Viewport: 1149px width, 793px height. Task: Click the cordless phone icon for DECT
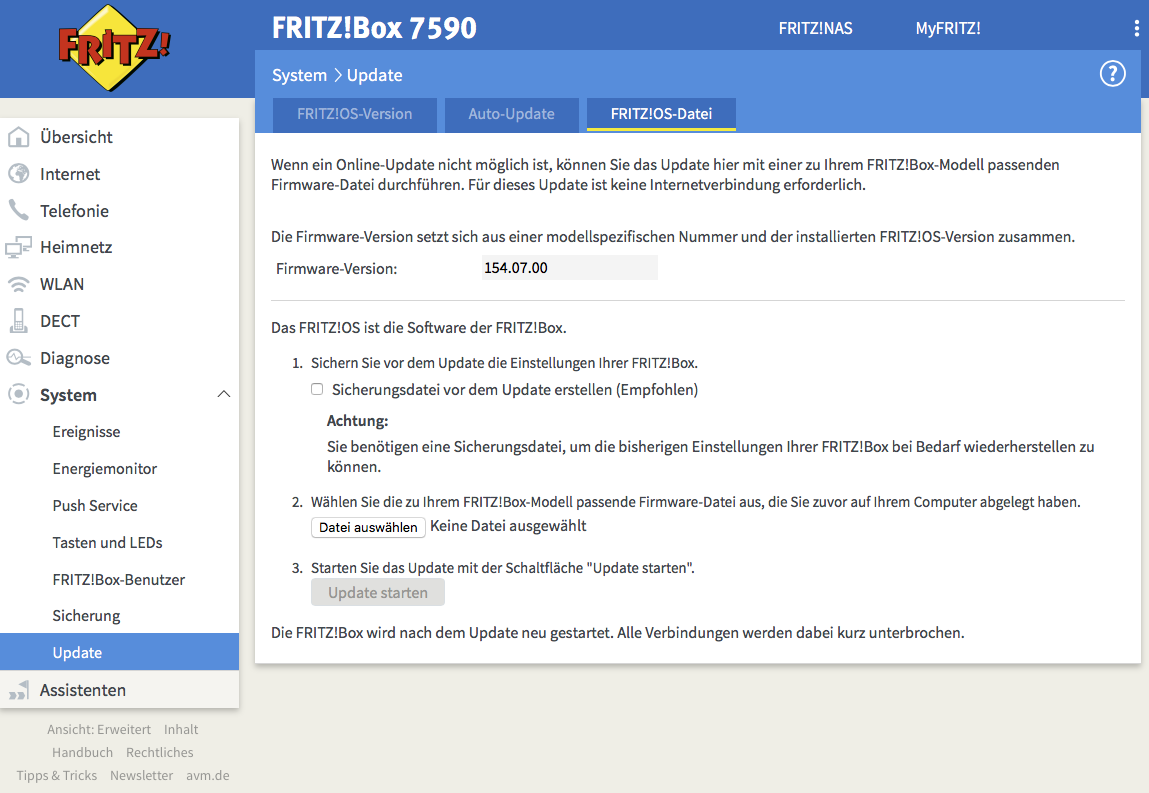pyautogui.click(x=18, y=321)
